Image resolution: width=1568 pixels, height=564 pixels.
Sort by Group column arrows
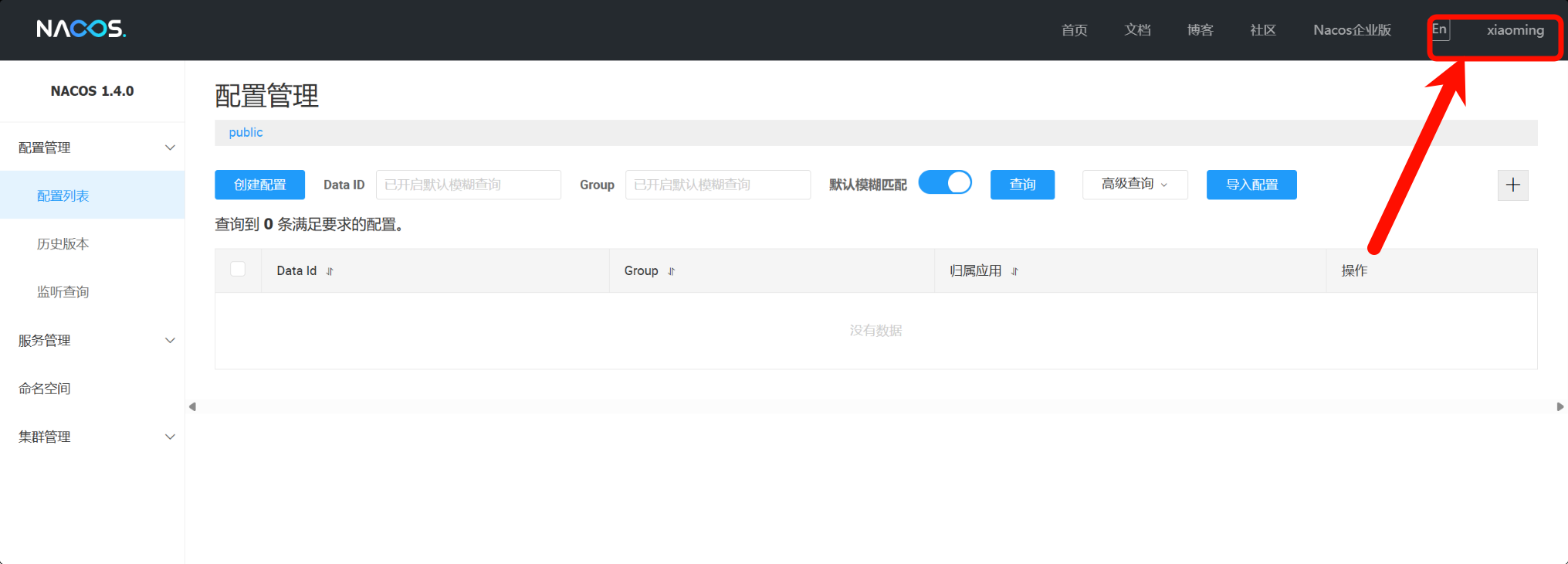(x=671, y=271)
